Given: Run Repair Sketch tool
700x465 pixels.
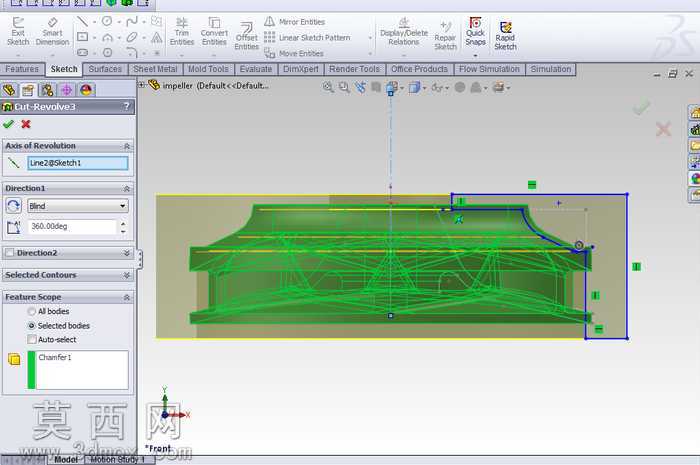Looking at the screenshot, I should (445, 36).
